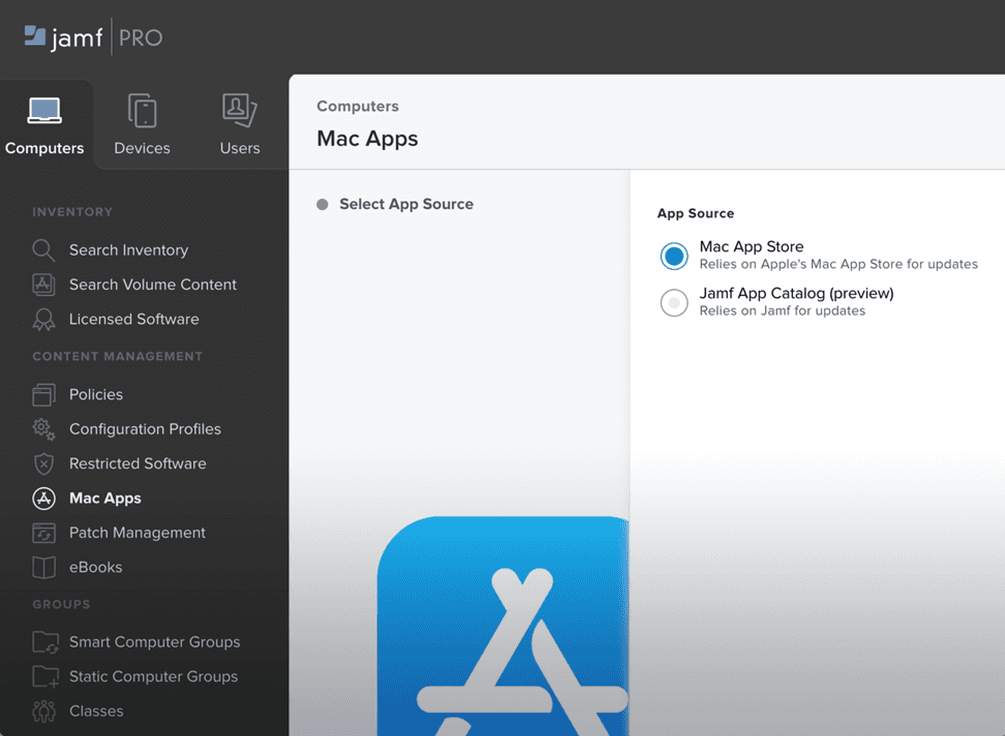Open Search Volume Content
1005x736 pixels.
click(135, 285)
